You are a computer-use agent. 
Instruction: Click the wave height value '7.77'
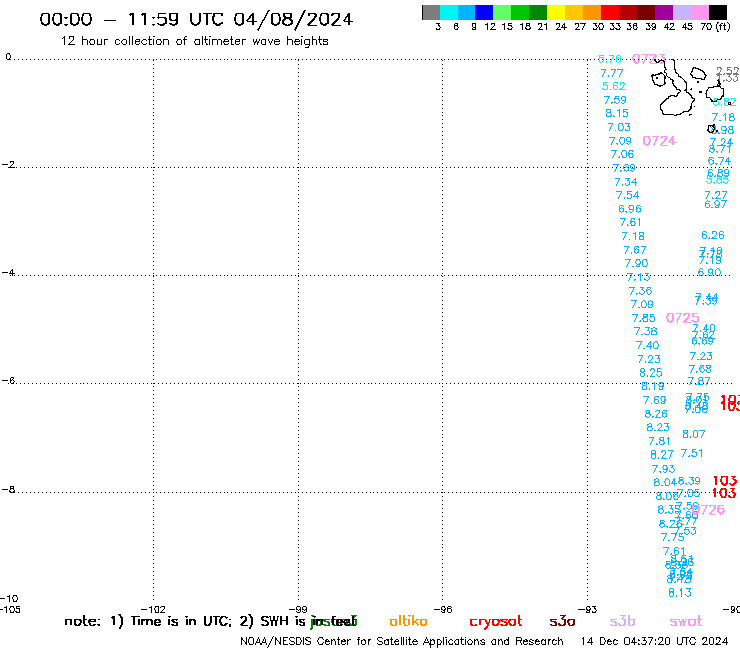pyautogui.click(x=612, y=73)
